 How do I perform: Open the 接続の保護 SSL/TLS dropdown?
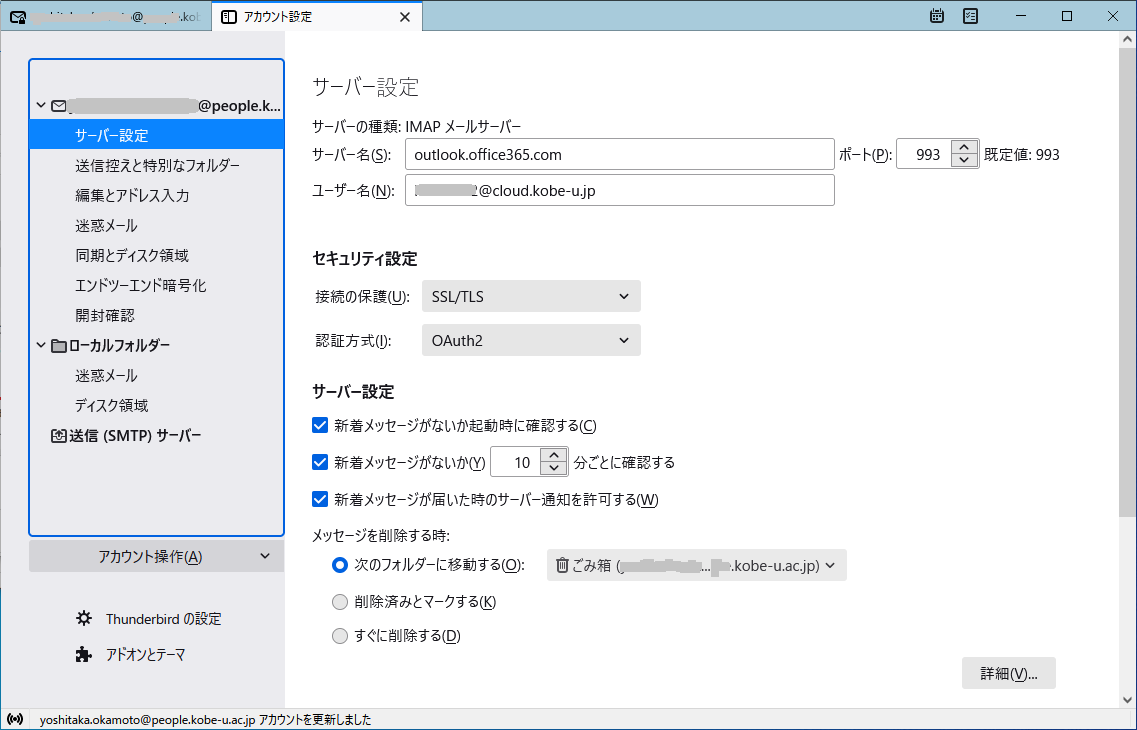[532, 296]
